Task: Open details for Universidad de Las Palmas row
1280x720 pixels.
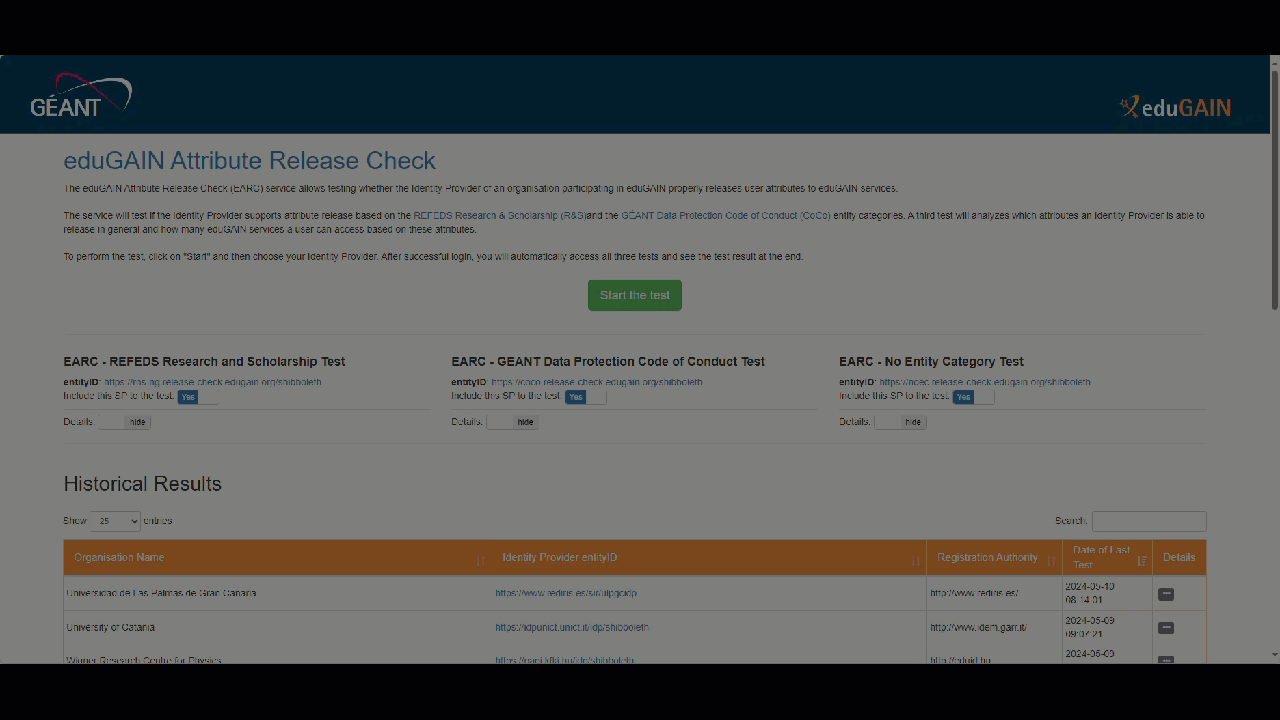Action: point(1165,594)
